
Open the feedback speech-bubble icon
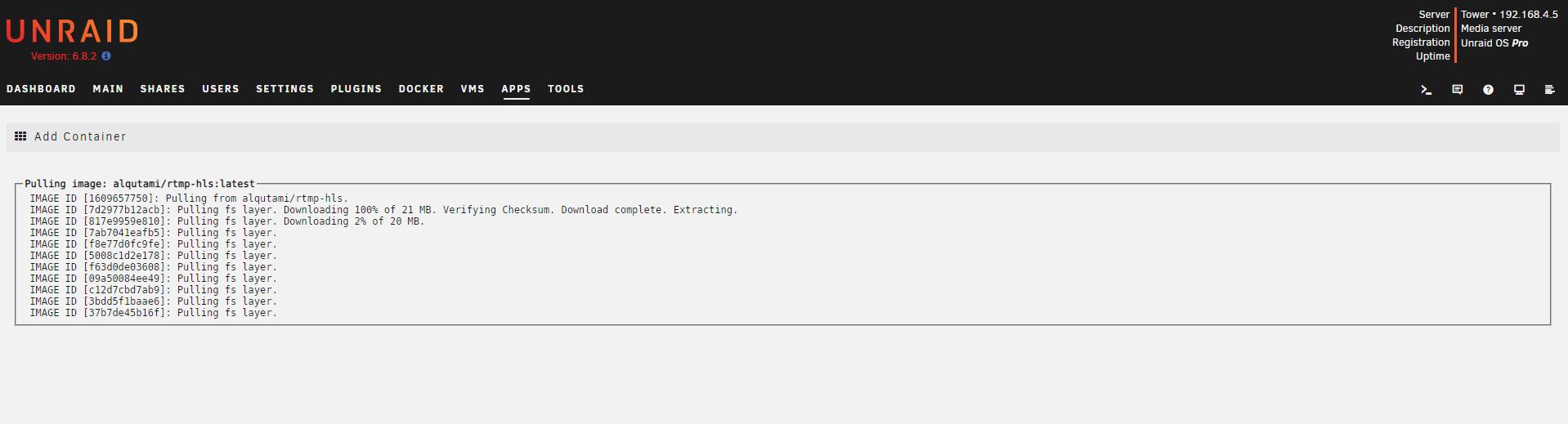coord(1457,90)
